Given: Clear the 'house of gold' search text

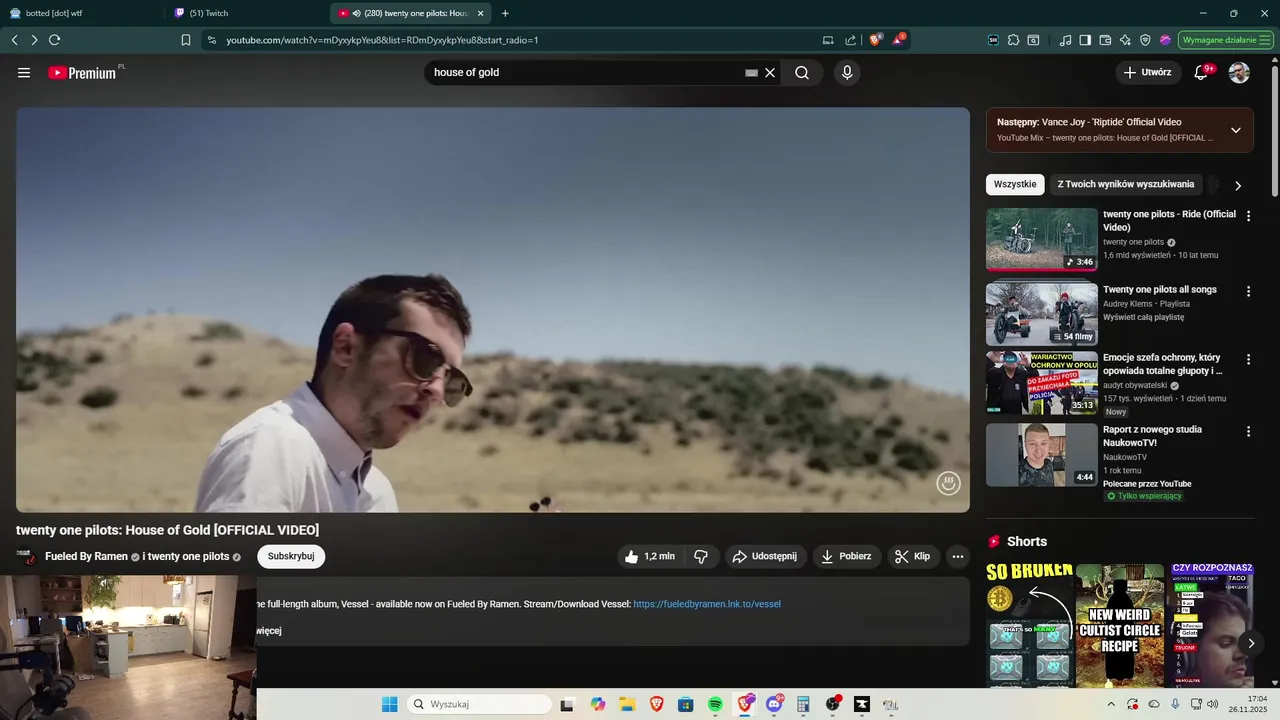Looking at the screenshot, I should coord(770,73).
